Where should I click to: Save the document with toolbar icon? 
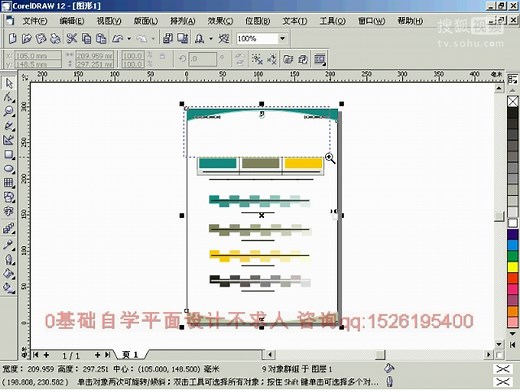[x=41, y=39]
